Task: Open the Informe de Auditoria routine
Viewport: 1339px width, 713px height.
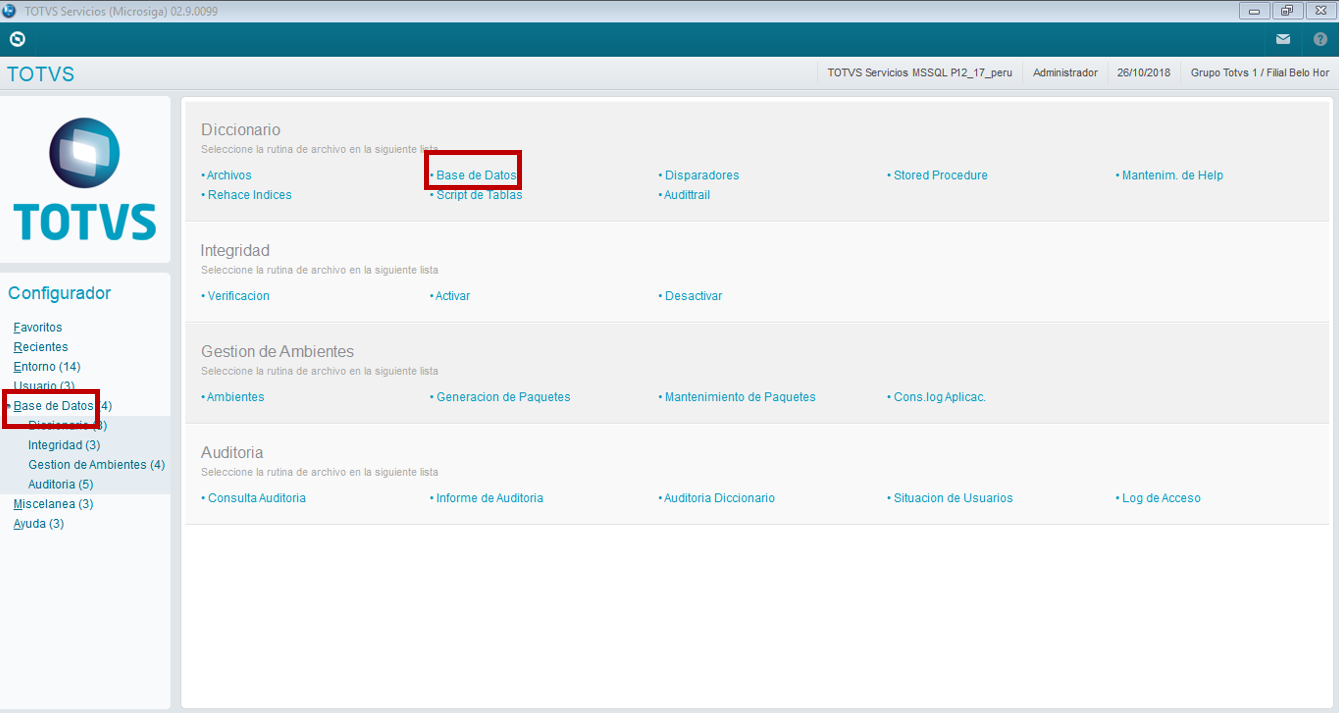Action: tap(489, 498)
